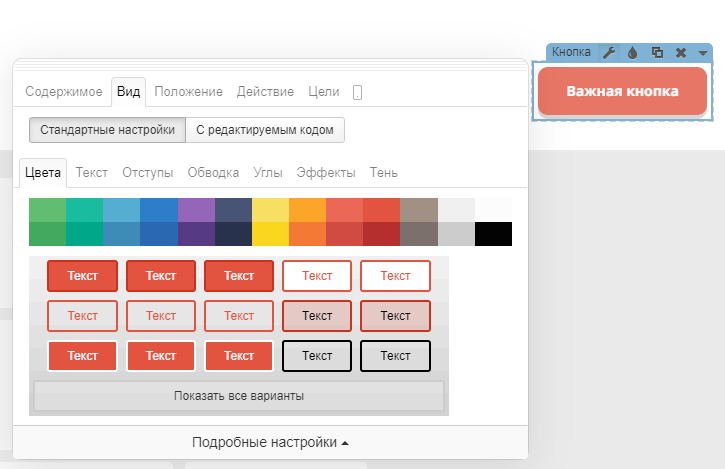Go to the Действие tab

(265, 92)
